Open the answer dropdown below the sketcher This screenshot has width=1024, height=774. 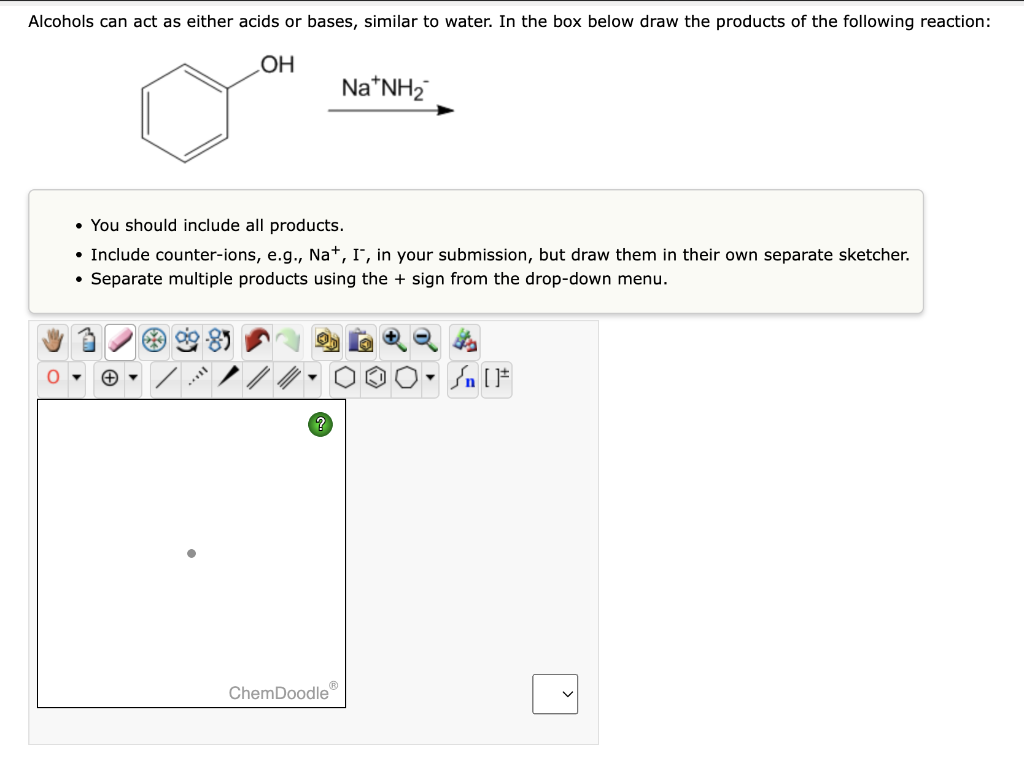[x=555, y=694]
